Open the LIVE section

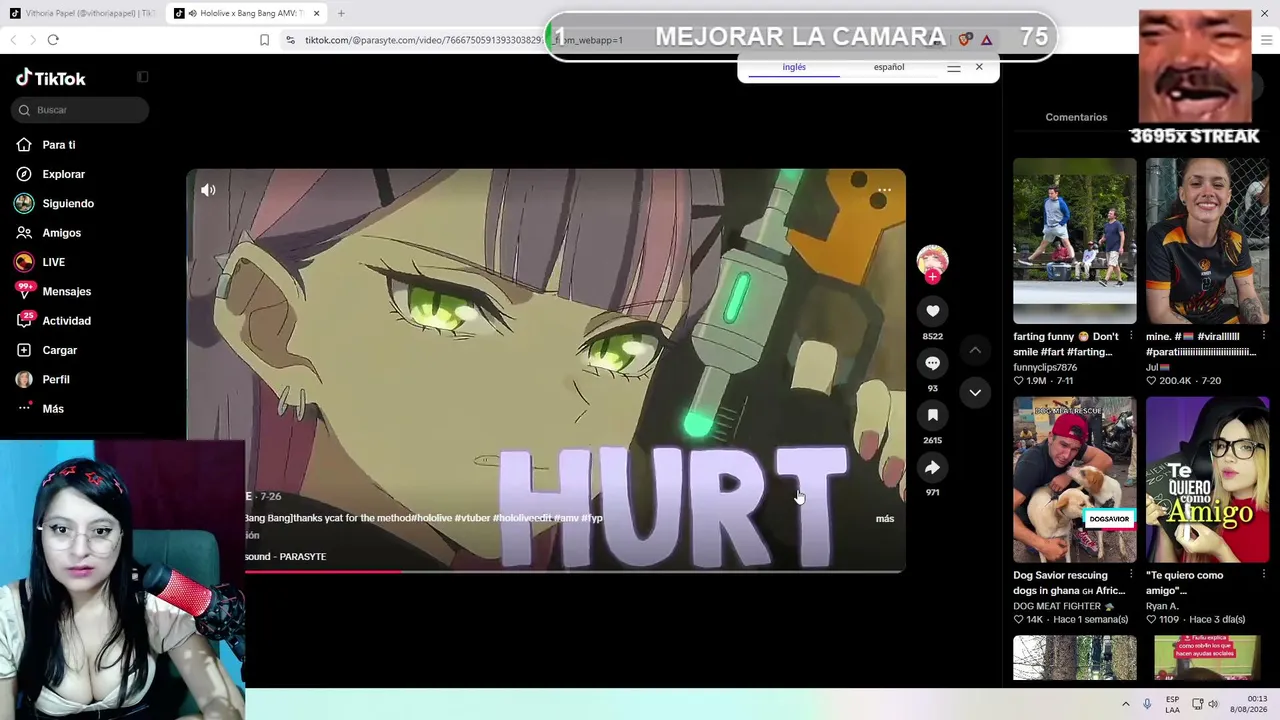(54, 262)
